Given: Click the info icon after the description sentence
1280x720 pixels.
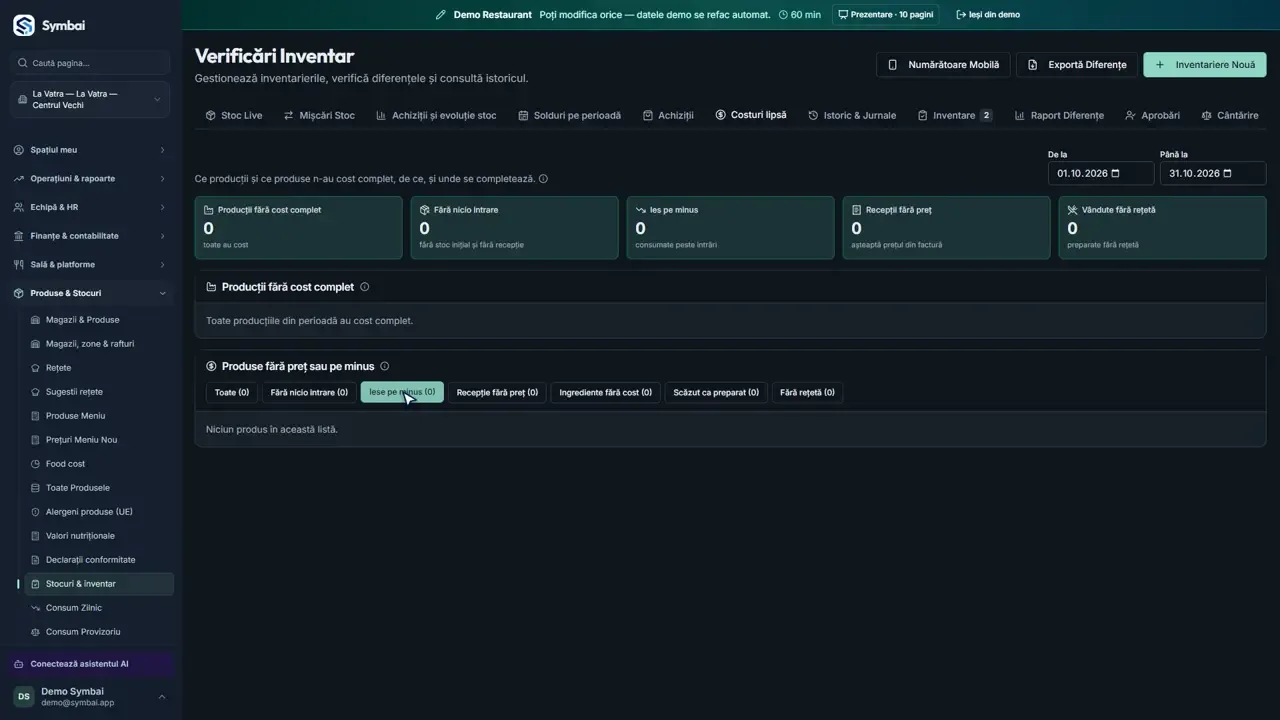Looking at the screenshot, I should tap(543, 179).
